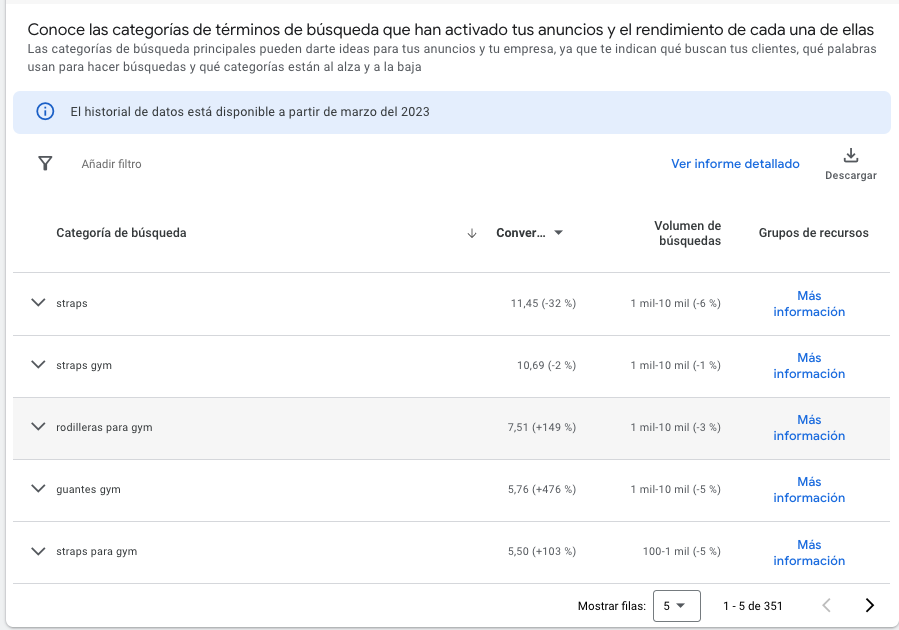Viewport: 899px width, 630px height.
Task: Open Ver informe detallado
Action: [x=735, y=163]
